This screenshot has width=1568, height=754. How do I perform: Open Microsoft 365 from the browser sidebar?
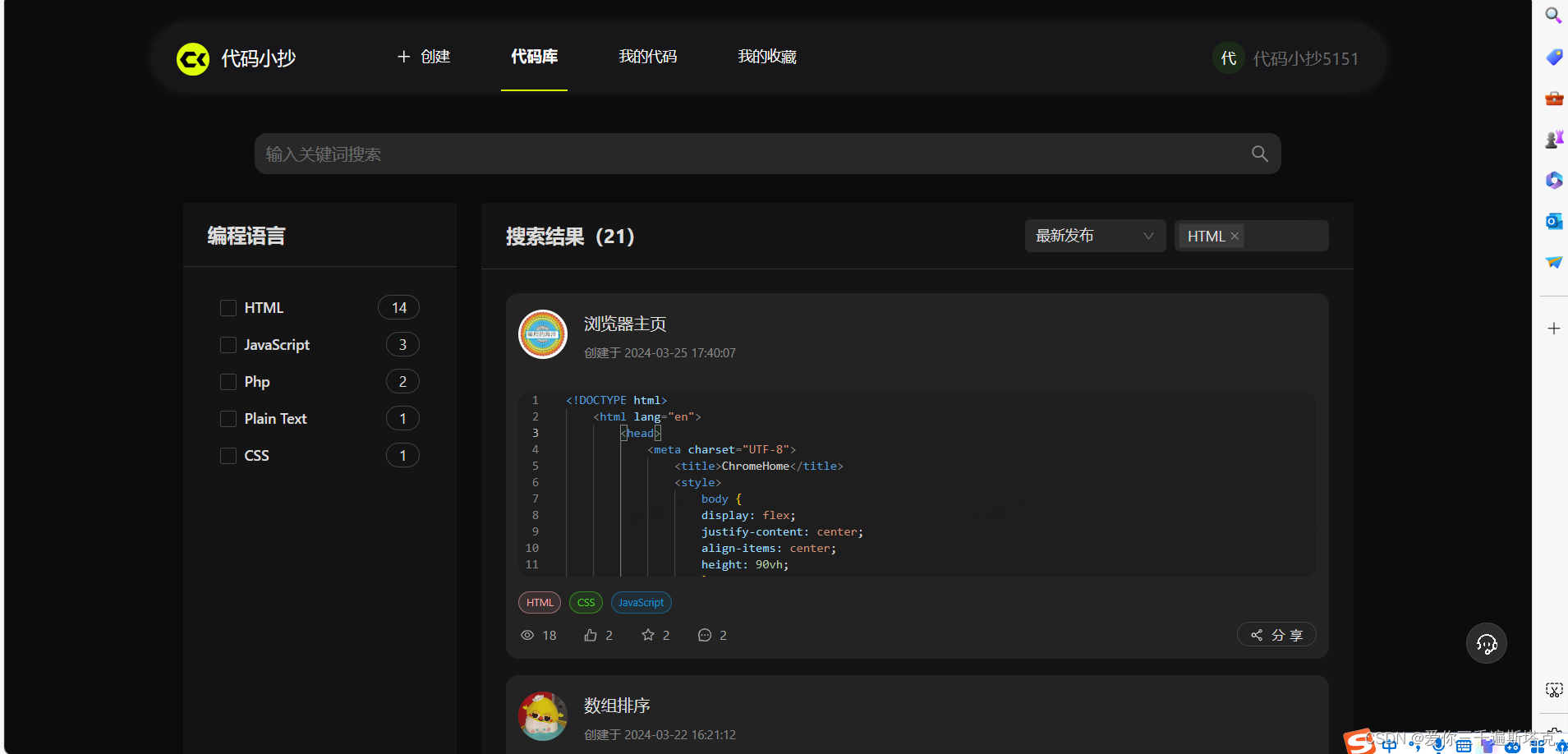point(1552,180)
